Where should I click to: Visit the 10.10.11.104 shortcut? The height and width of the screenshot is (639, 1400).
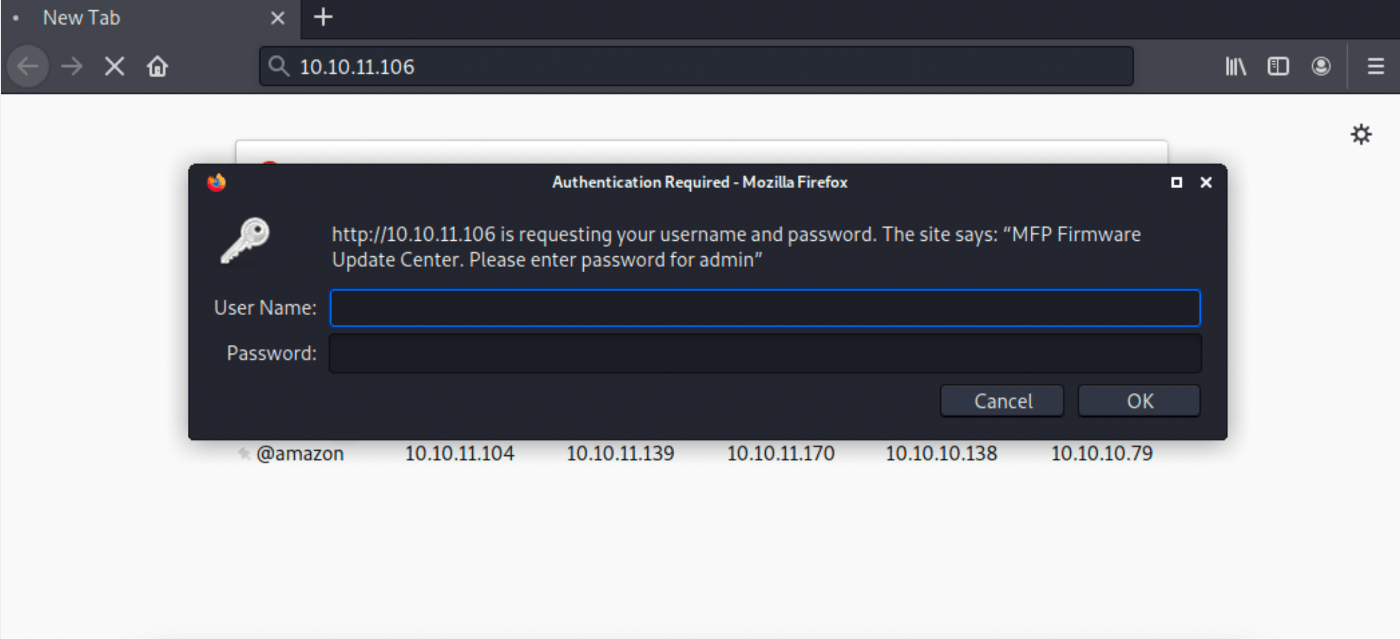[460, 453]
